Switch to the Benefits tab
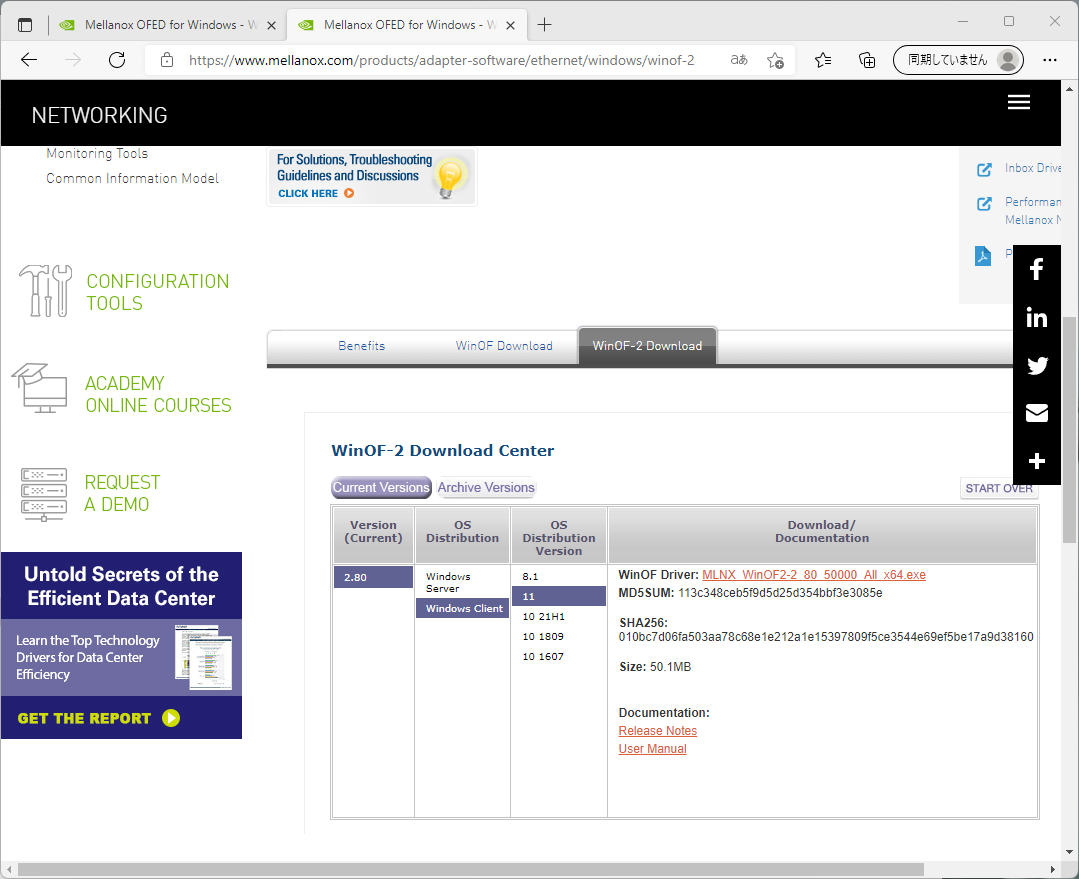The height and width of the screenshot is (879, 1079). tap(361, 346)
